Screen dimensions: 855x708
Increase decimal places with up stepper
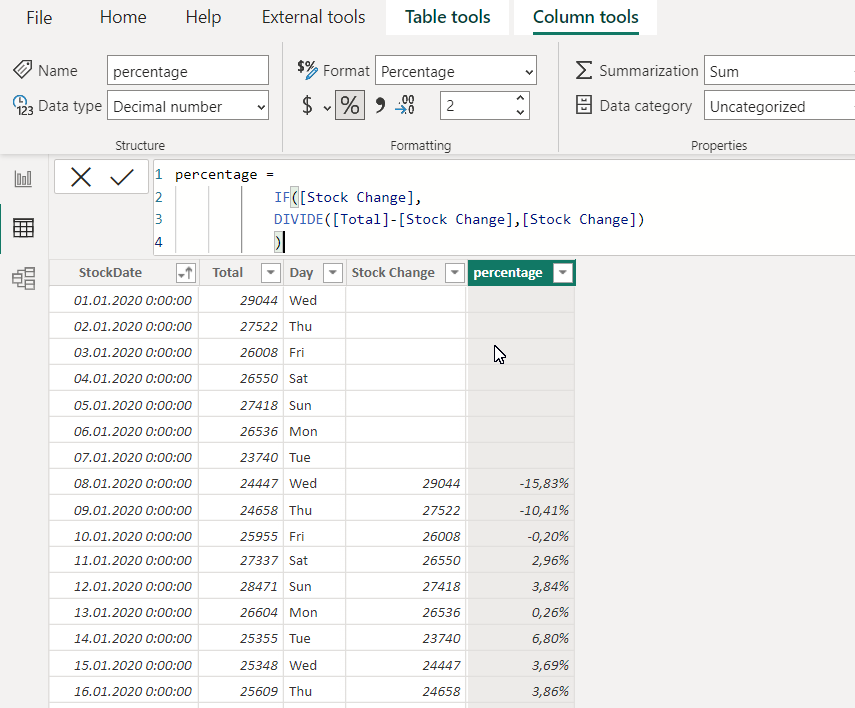click(520, 98)
